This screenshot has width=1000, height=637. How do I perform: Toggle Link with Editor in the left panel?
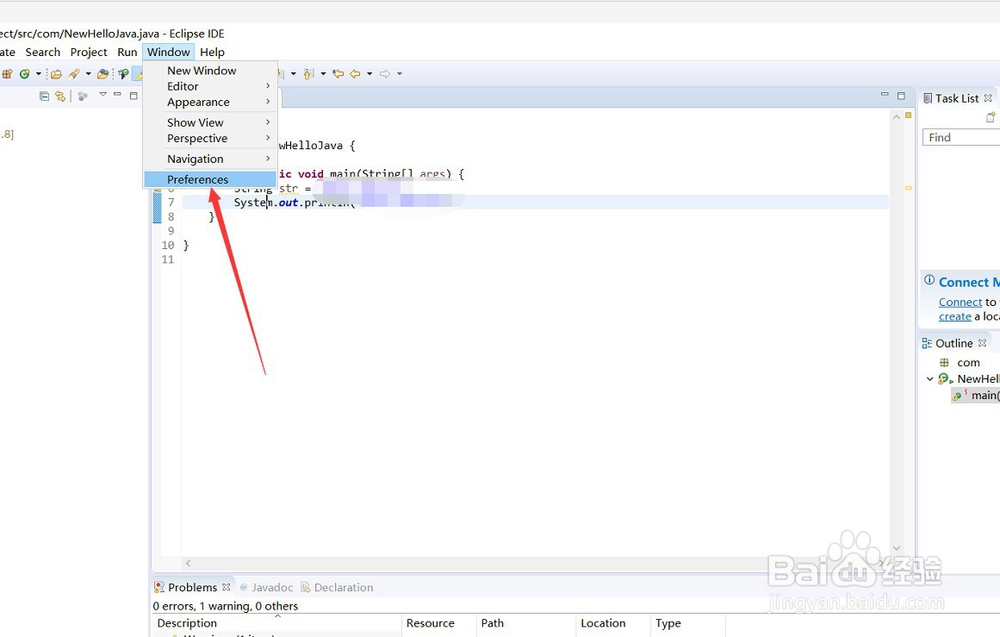tap(61, 96)
